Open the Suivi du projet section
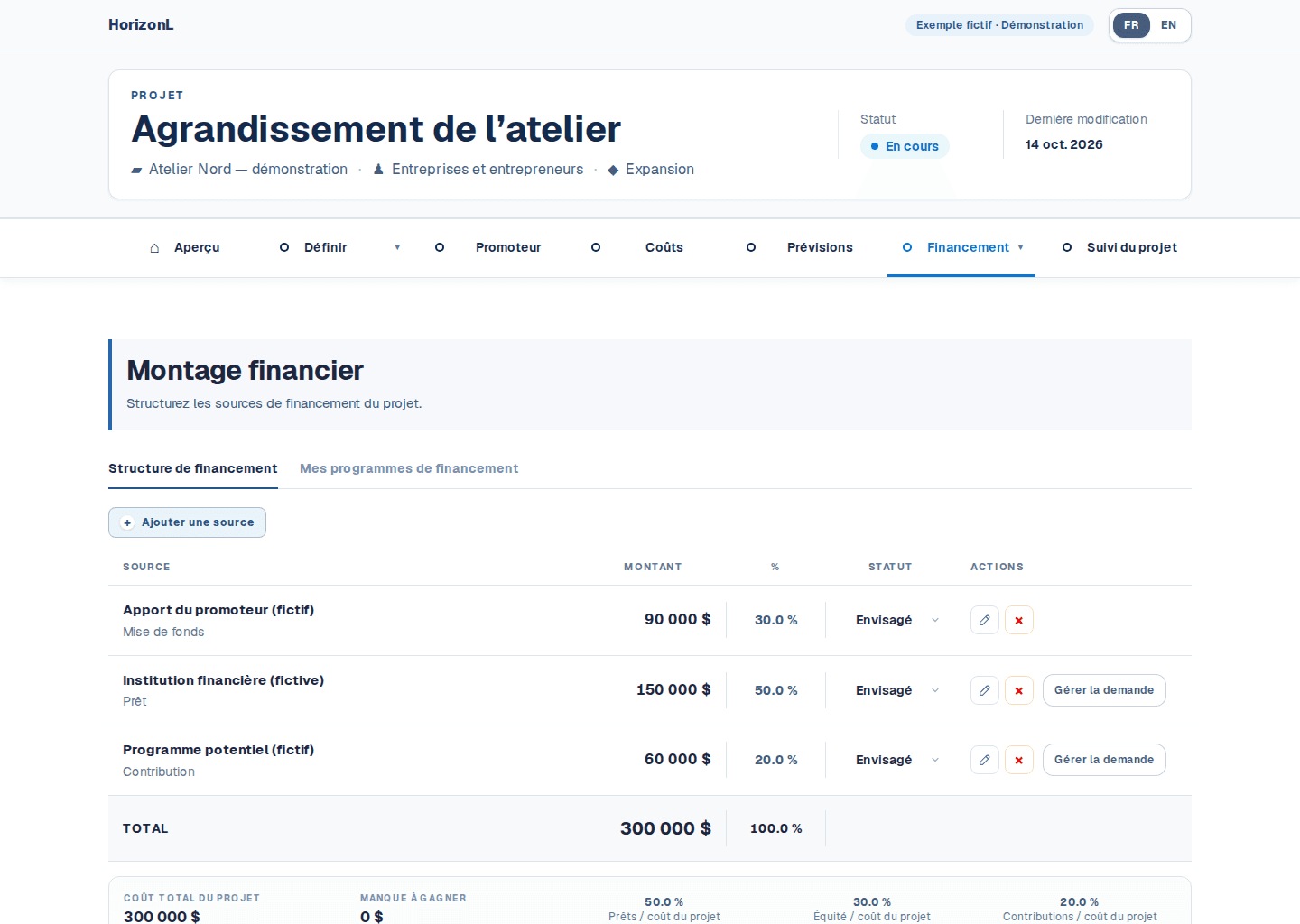 tap(1132, 247)
